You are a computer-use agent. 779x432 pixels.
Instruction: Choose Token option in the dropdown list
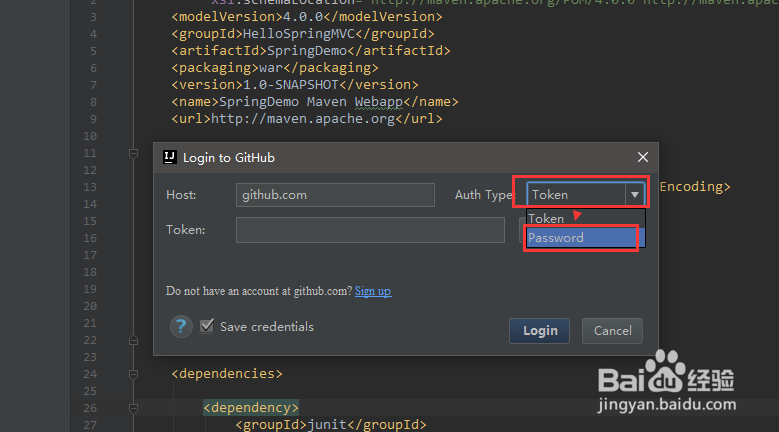(547, 218)
